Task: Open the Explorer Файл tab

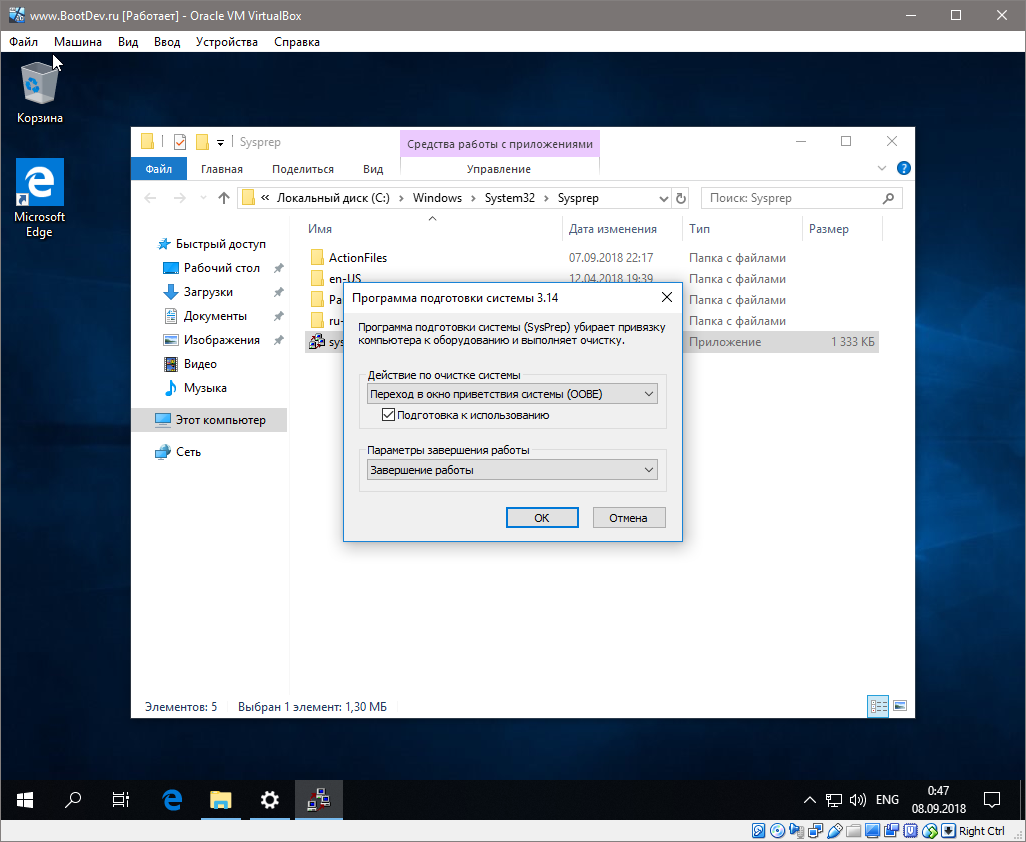Action: pyautogui.click(x=158, y=169)
